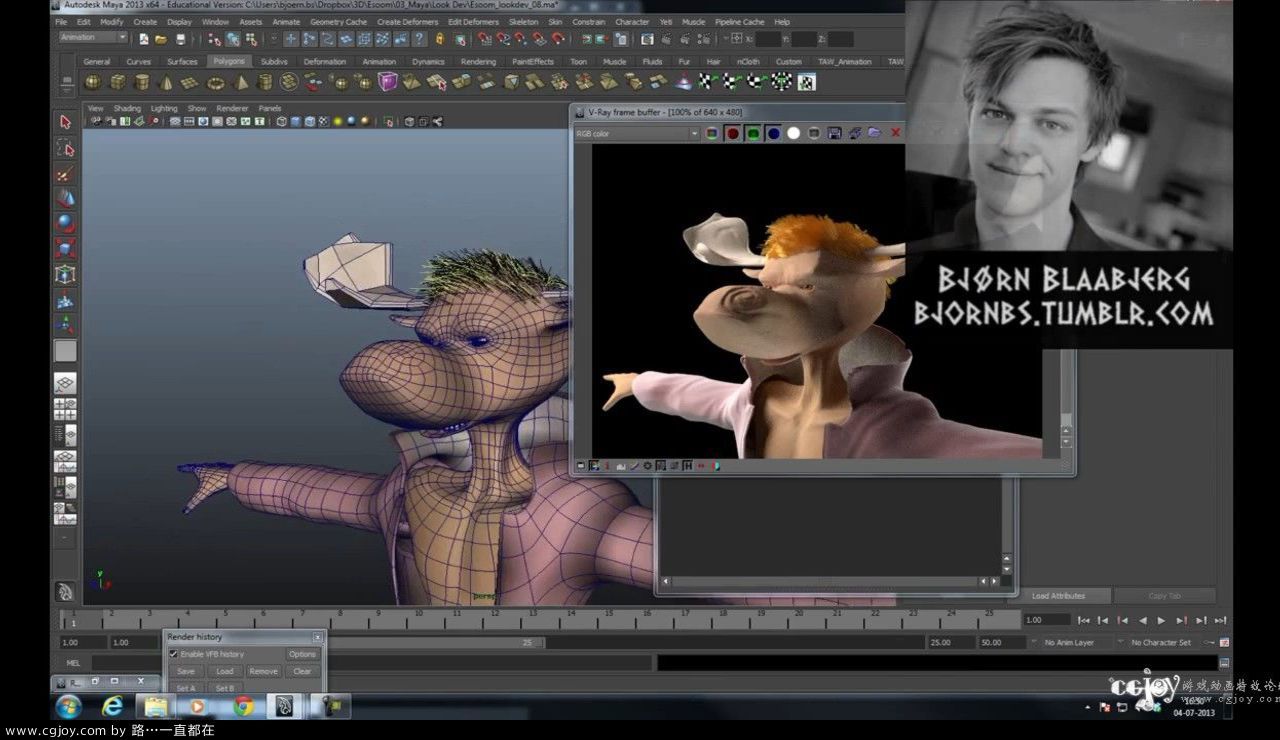Toggle alpha white circle in V-Ray buffer
Screen dimensions: 1280x740
[794, 133]
